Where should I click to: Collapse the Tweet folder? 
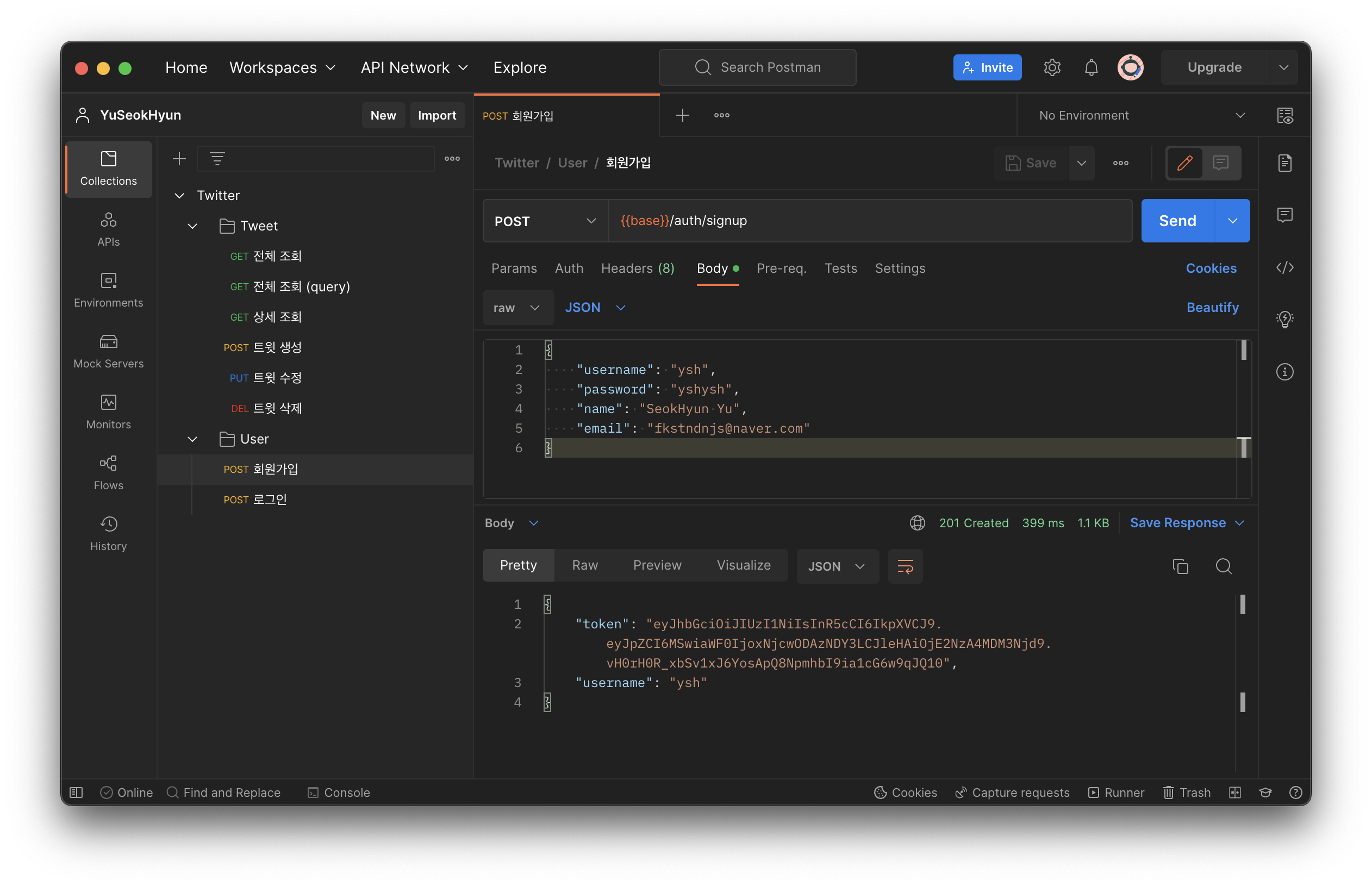192,226
